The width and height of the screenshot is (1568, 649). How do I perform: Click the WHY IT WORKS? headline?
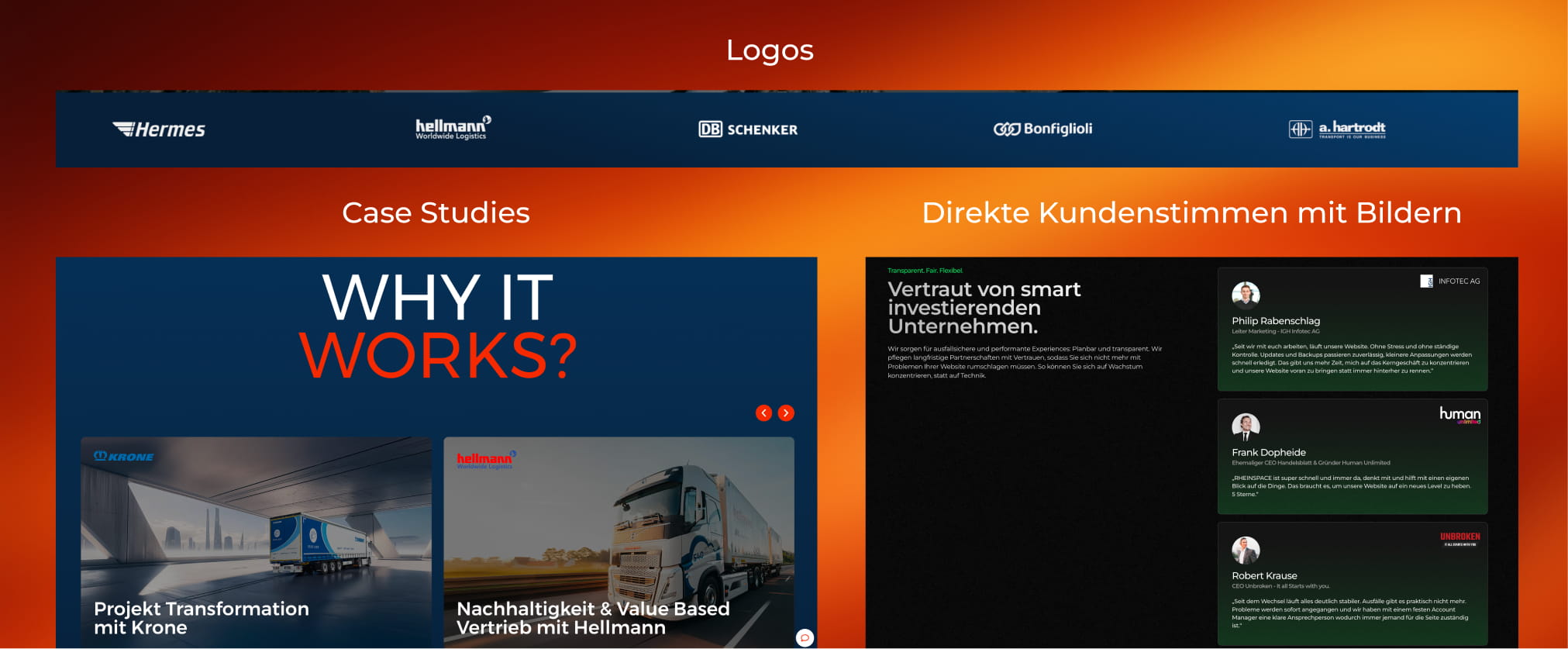point(438,326)
